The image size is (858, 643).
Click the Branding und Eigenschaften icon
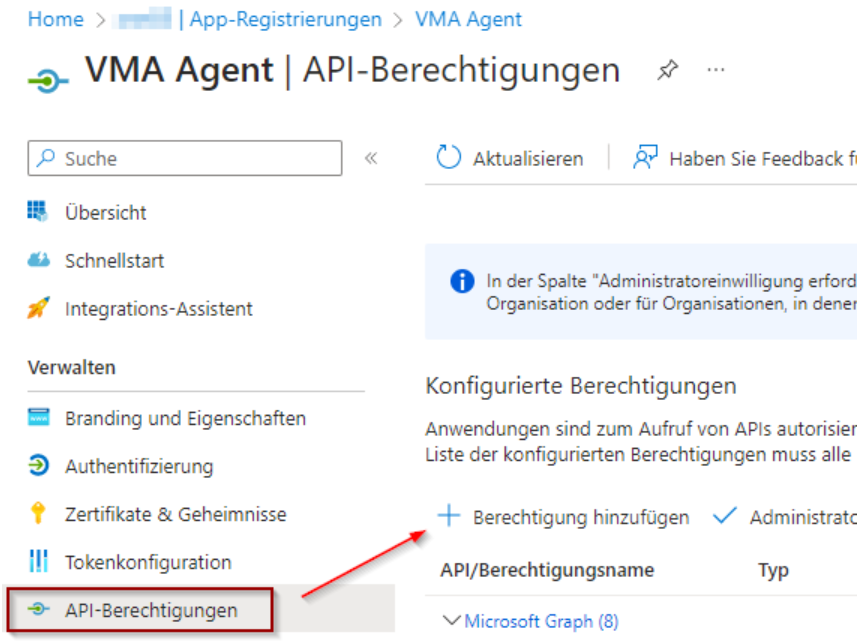[x=38, y=417]
